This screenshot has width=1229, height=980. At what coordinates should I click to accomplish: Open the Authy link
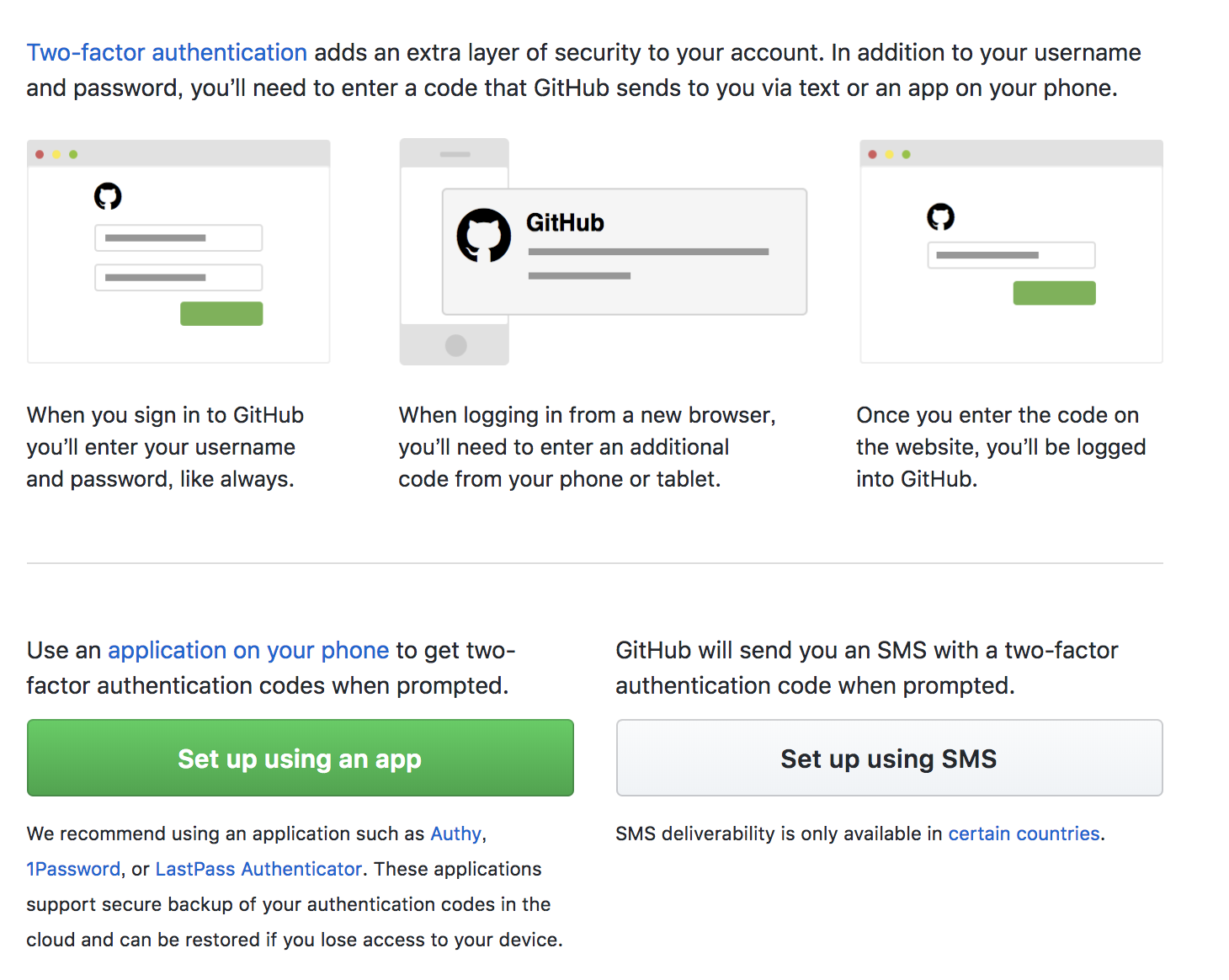click(x=456, y=834)
